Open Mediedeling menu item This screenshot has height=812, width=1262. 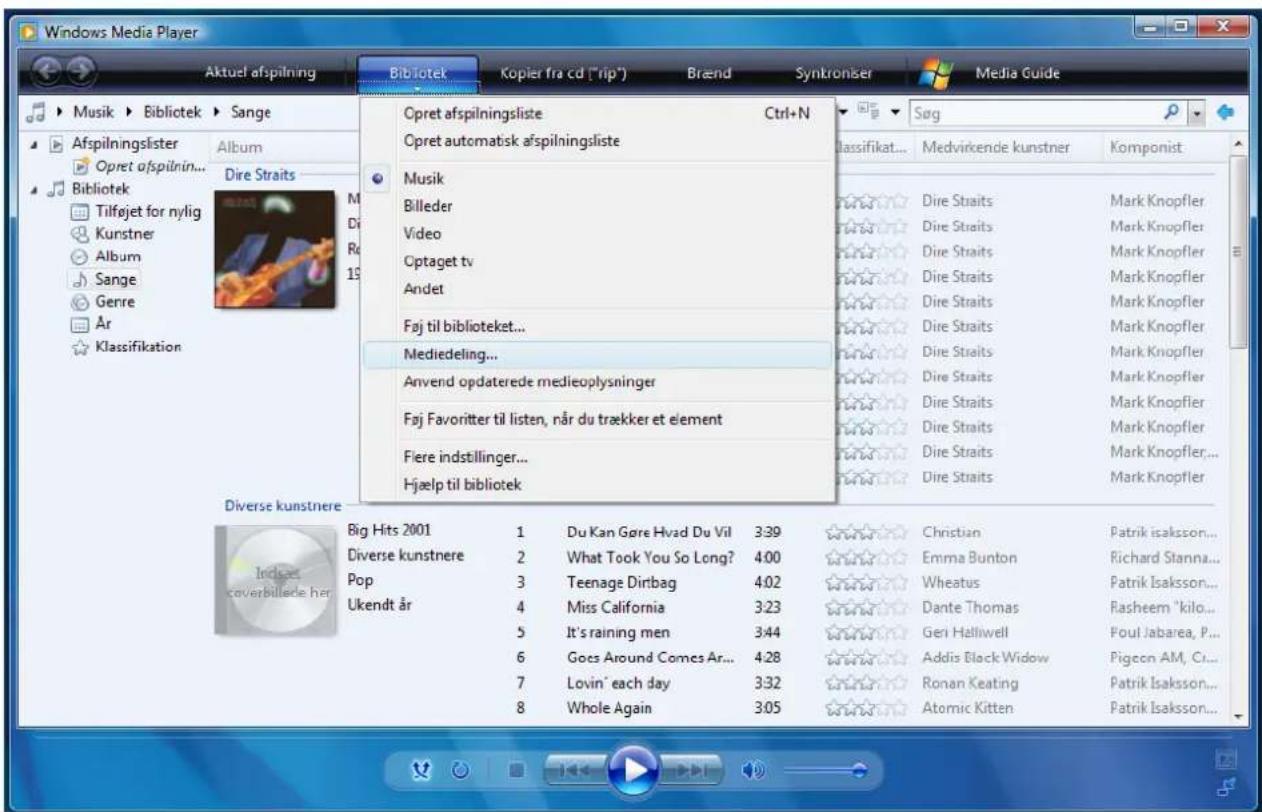tap(598, 354)
